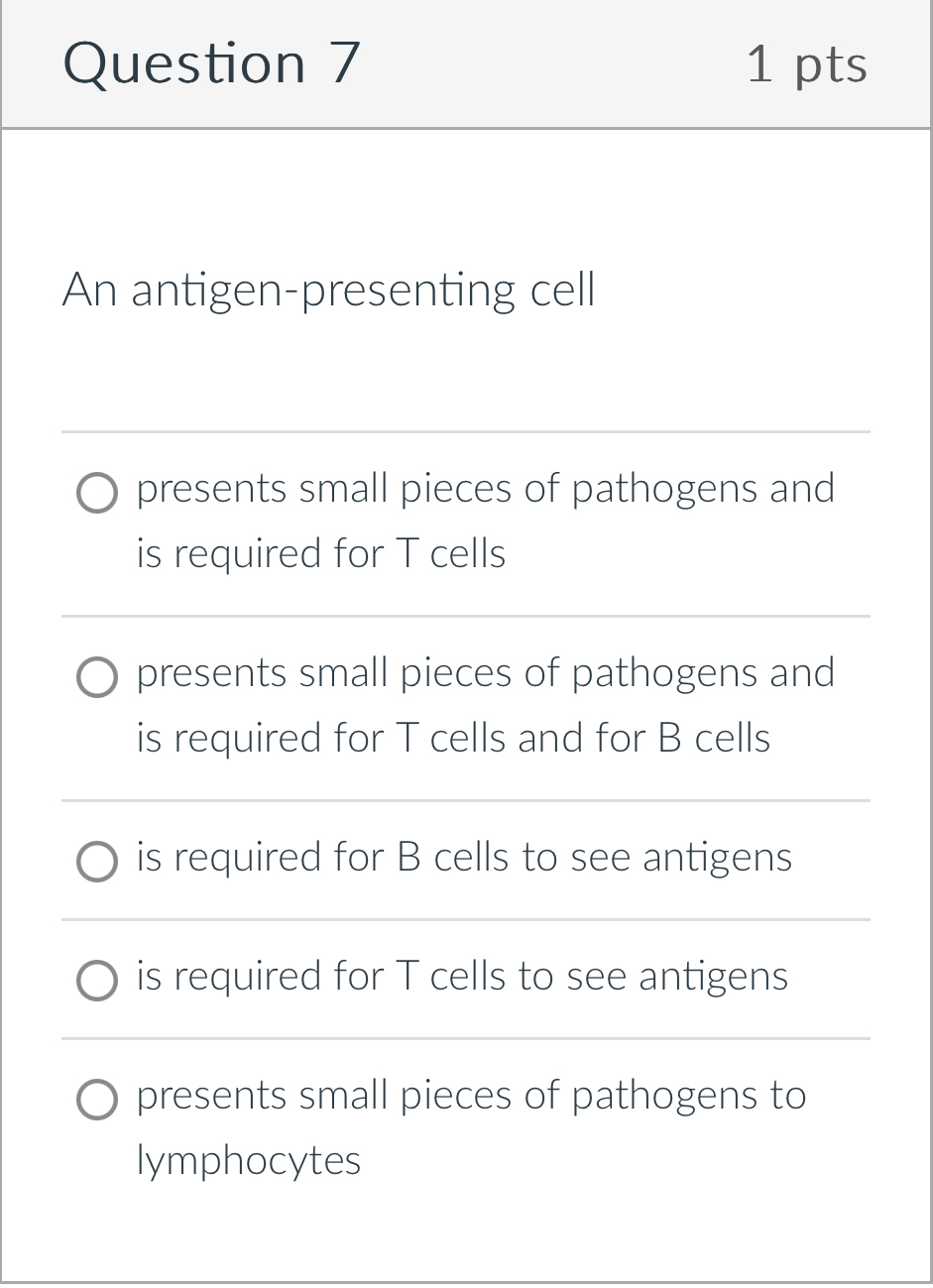Click the text of the third answer choice
The width and height of the screenshot is (933, 1288).
tap(464, 857)
